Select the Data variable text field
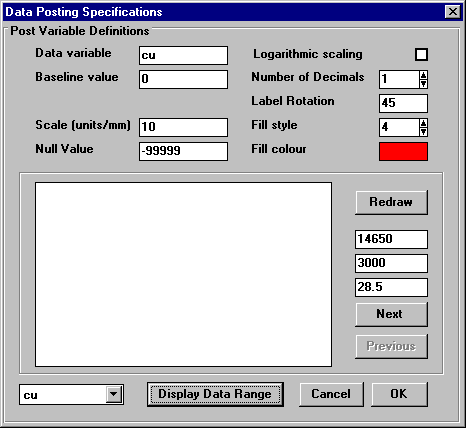The image size is (466, 428). click(183, 55)
